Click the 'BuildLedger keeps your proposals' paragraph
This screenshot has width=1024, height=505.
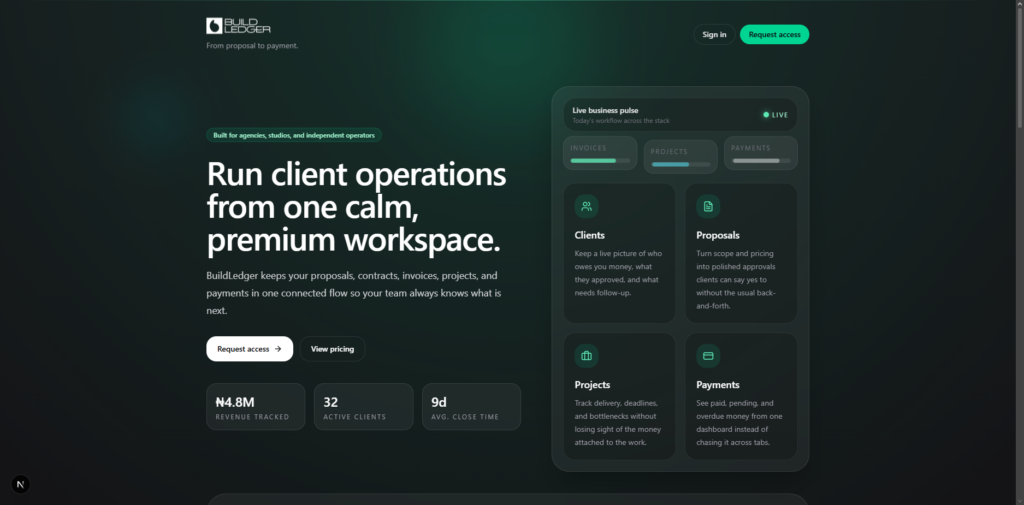coord(354,293)
